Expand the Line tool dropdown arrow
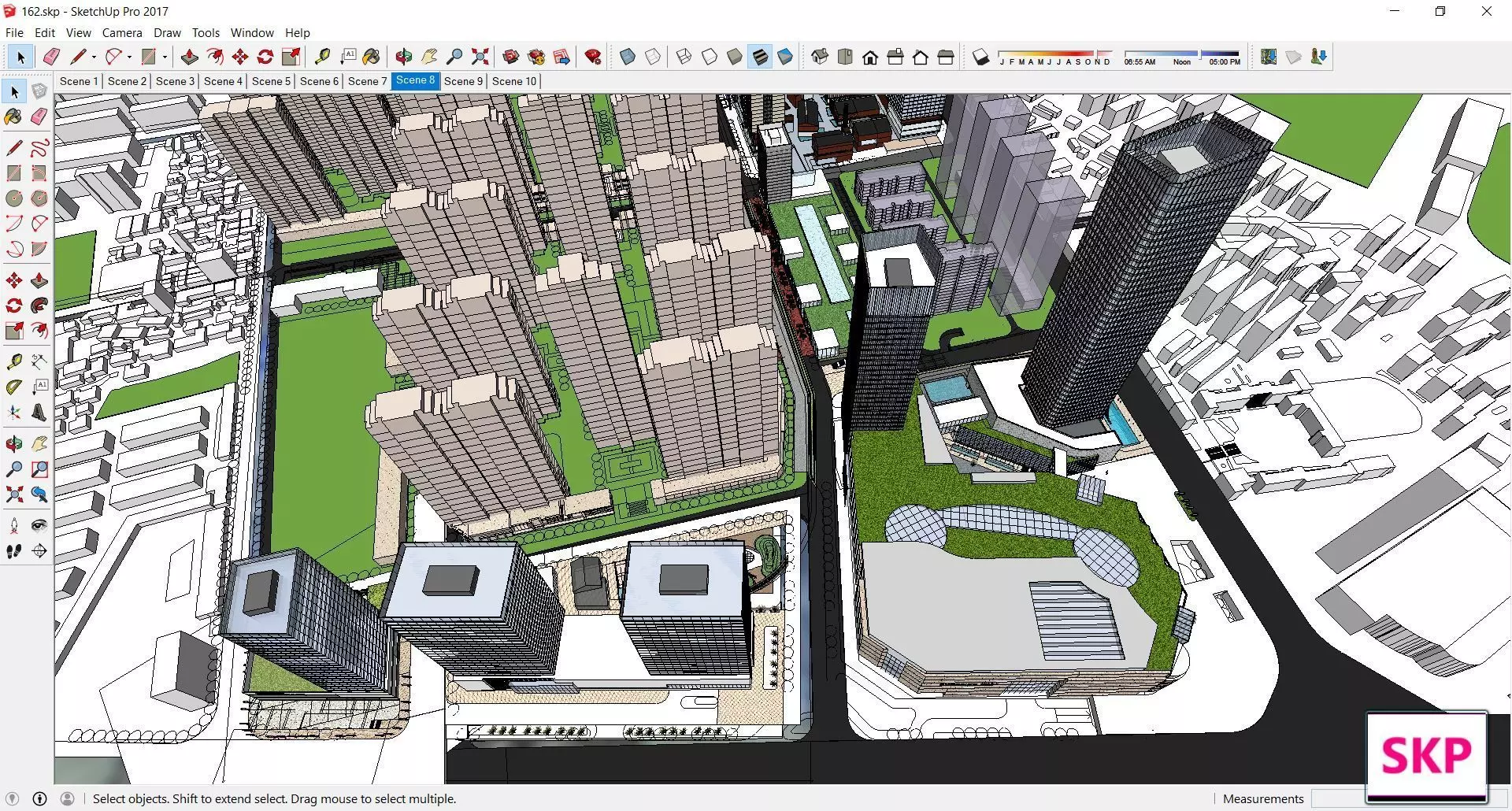Viewport: 1512px width, 811px height. click(94, 57)
